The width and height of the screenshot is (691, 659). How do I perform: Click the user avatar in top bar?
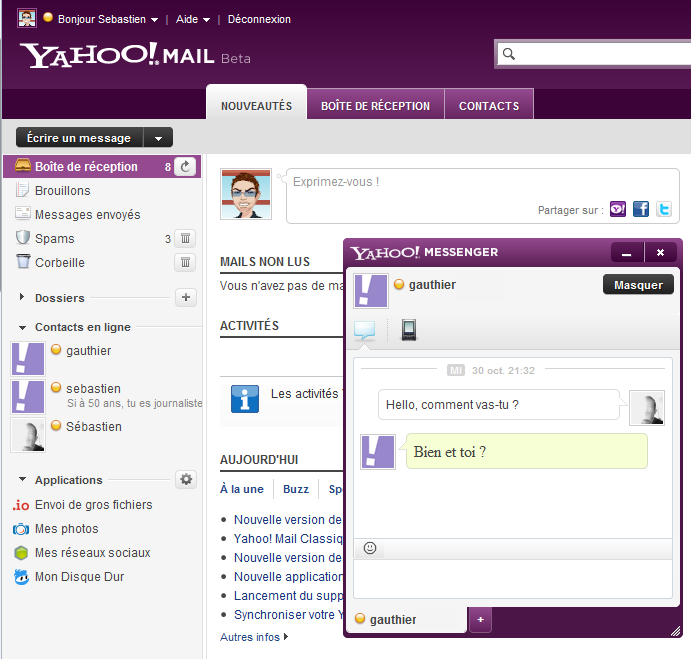point(26,19)
